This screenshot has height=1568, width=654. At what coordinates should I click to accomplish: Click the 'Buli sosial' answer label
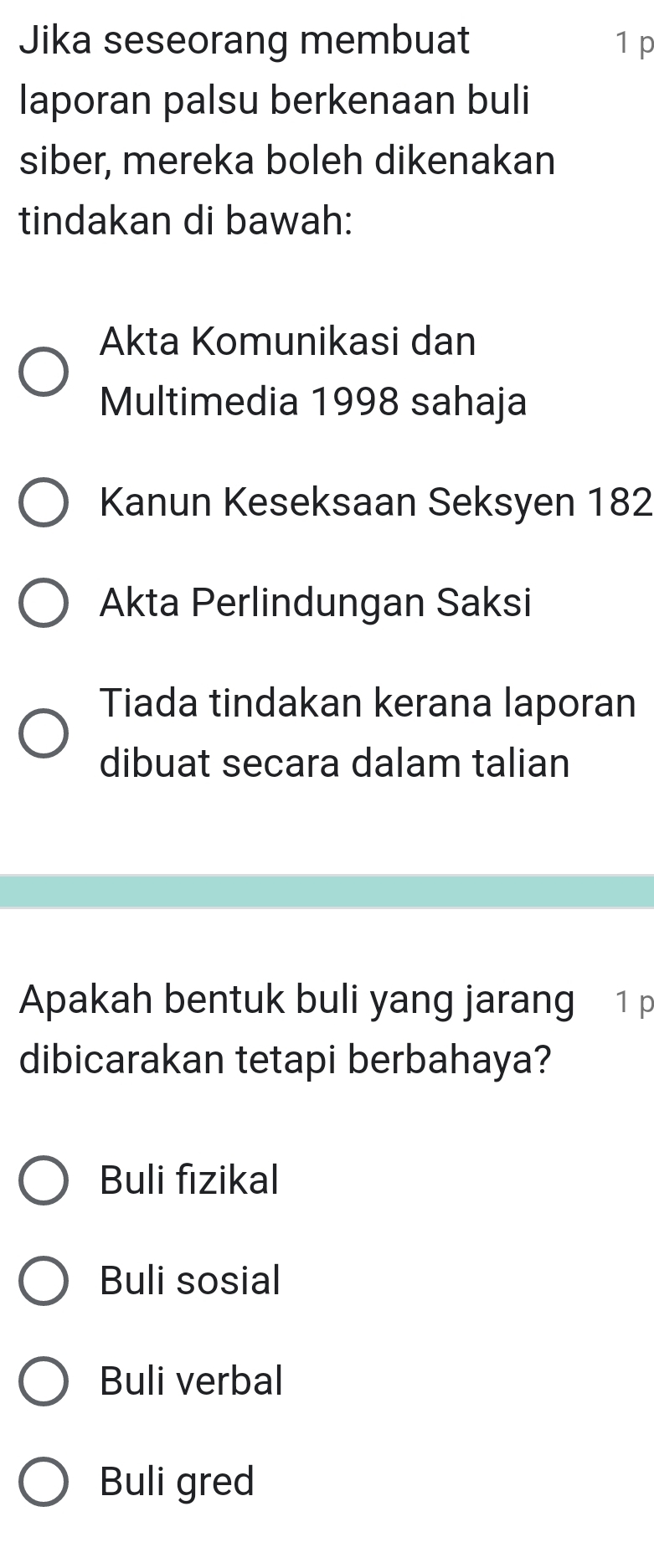pyautogui.click(x=190, y=1281)
